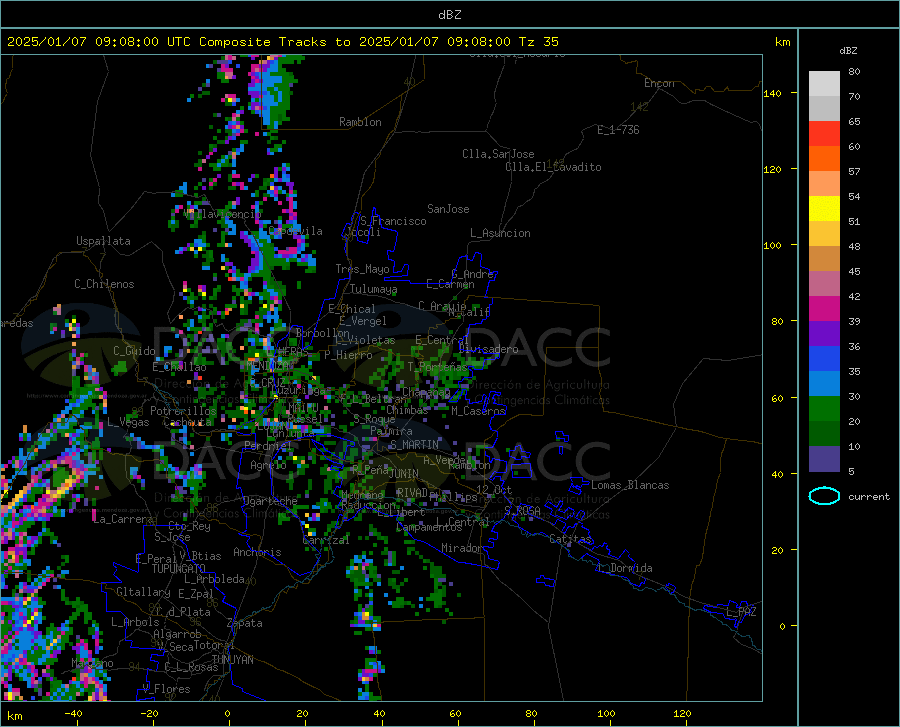The width and height of the screenshot is (900, 727).
Task: Click the 'E_Vergel' place label
Action: click(363, 321)
